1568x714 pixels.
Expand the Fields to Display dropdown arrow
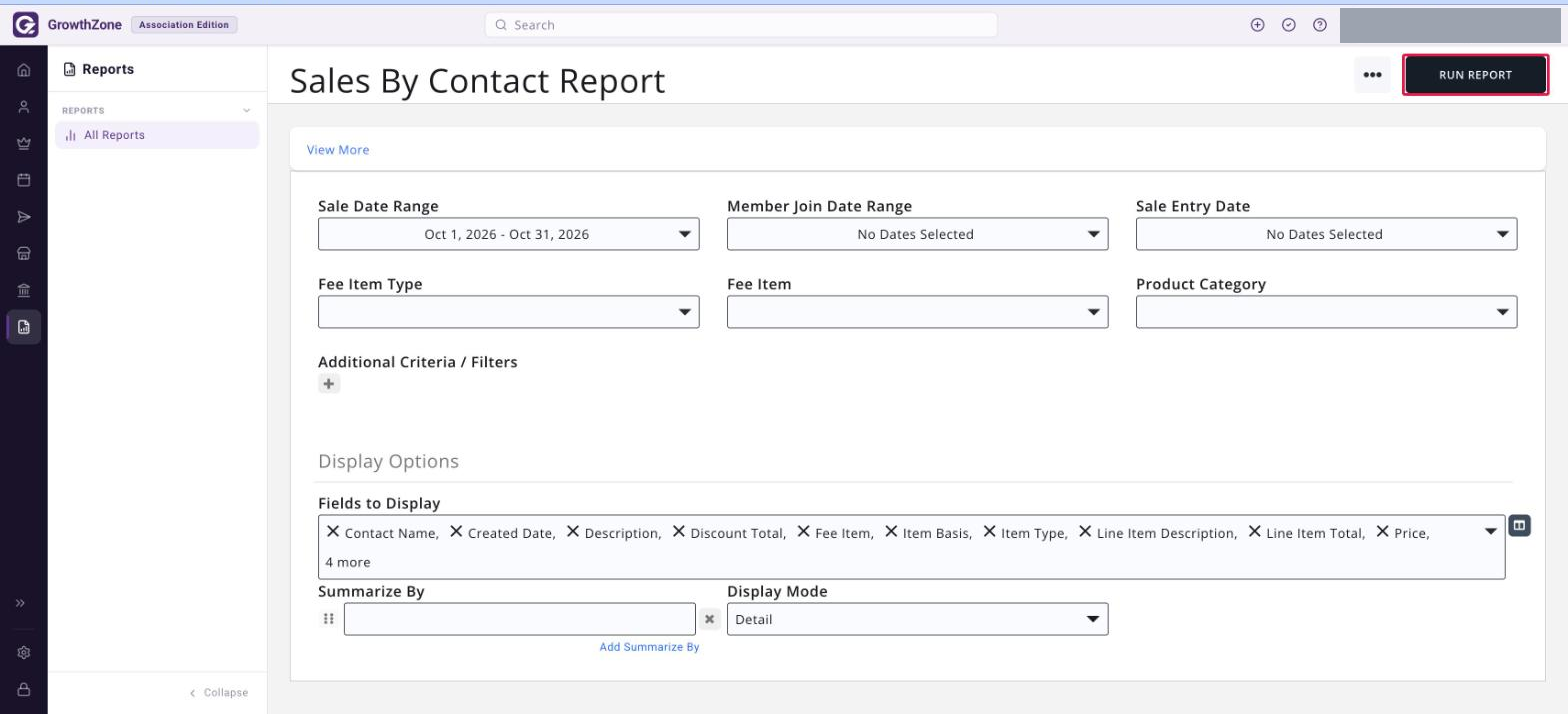[1491, 532]
